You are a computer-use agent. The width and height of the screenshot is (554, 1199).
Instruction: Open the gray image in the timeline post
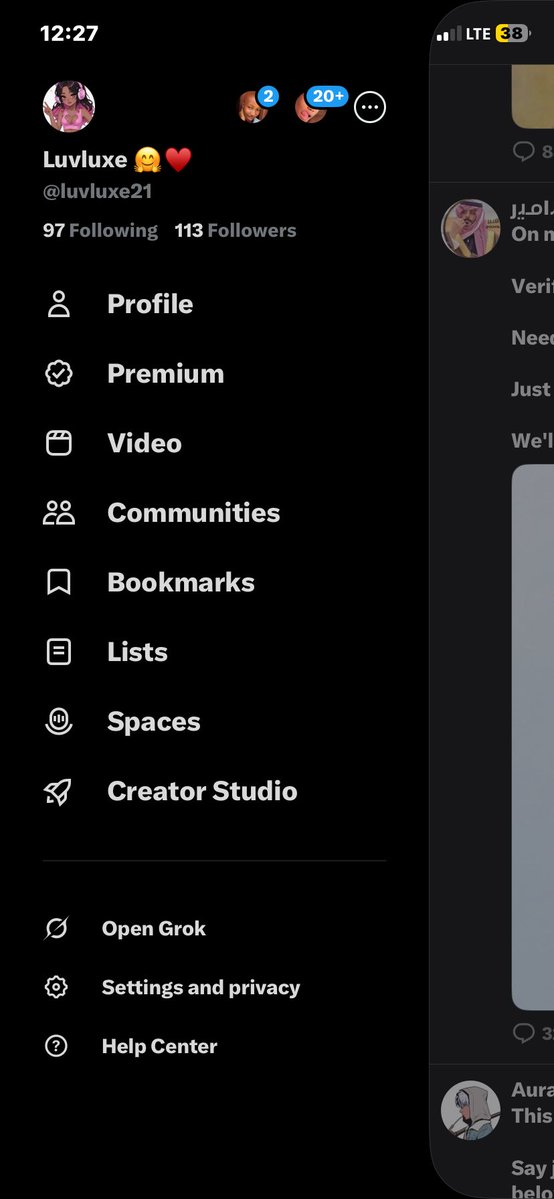533,737
